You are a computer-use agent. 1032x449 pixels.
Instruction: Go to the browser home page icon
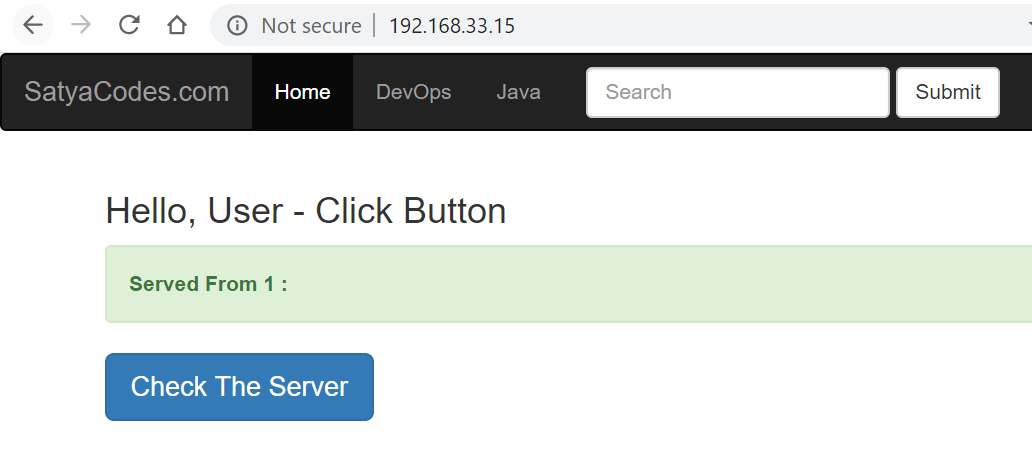(x=177, y=25)
